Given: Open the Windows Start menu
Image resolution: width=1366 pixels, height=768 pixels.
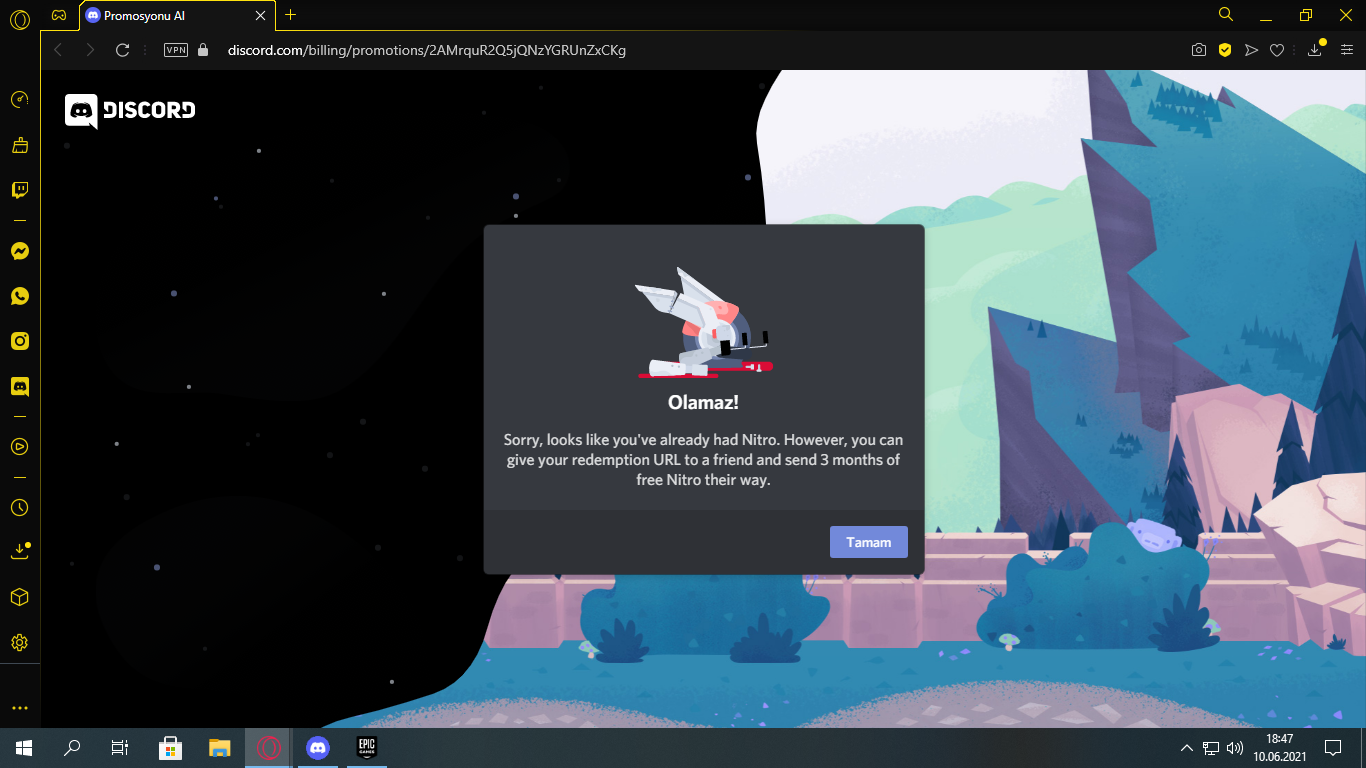Looking at the screenshot, I should 23,747.
